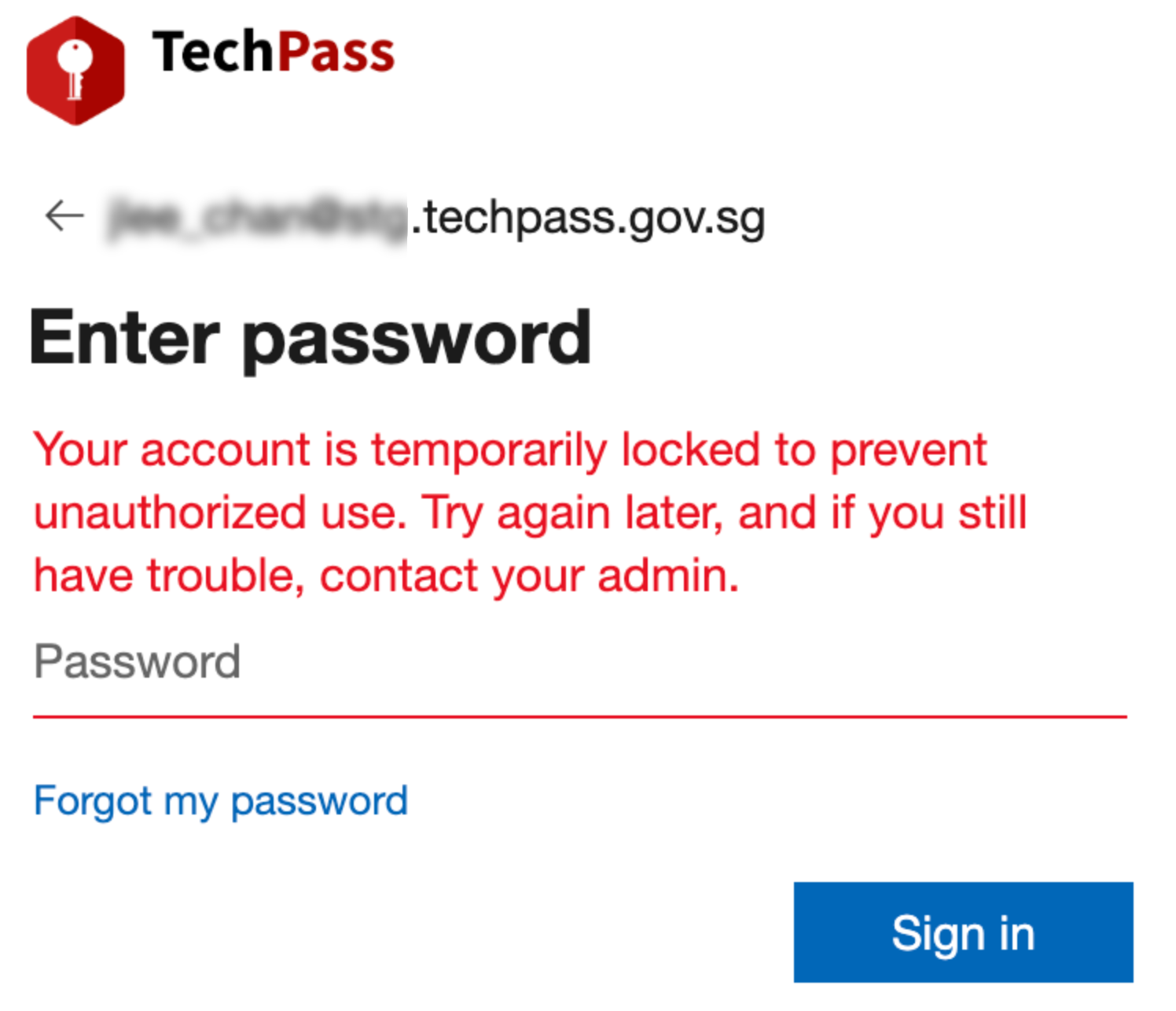Click the red "Pass" part of the logo
The image size is (1176, 1011).
336,53
